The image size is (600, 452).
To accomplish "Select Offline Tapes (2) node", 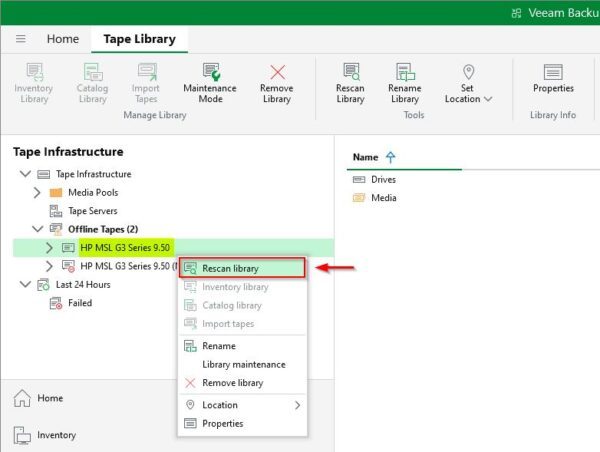I will point(103,229).
